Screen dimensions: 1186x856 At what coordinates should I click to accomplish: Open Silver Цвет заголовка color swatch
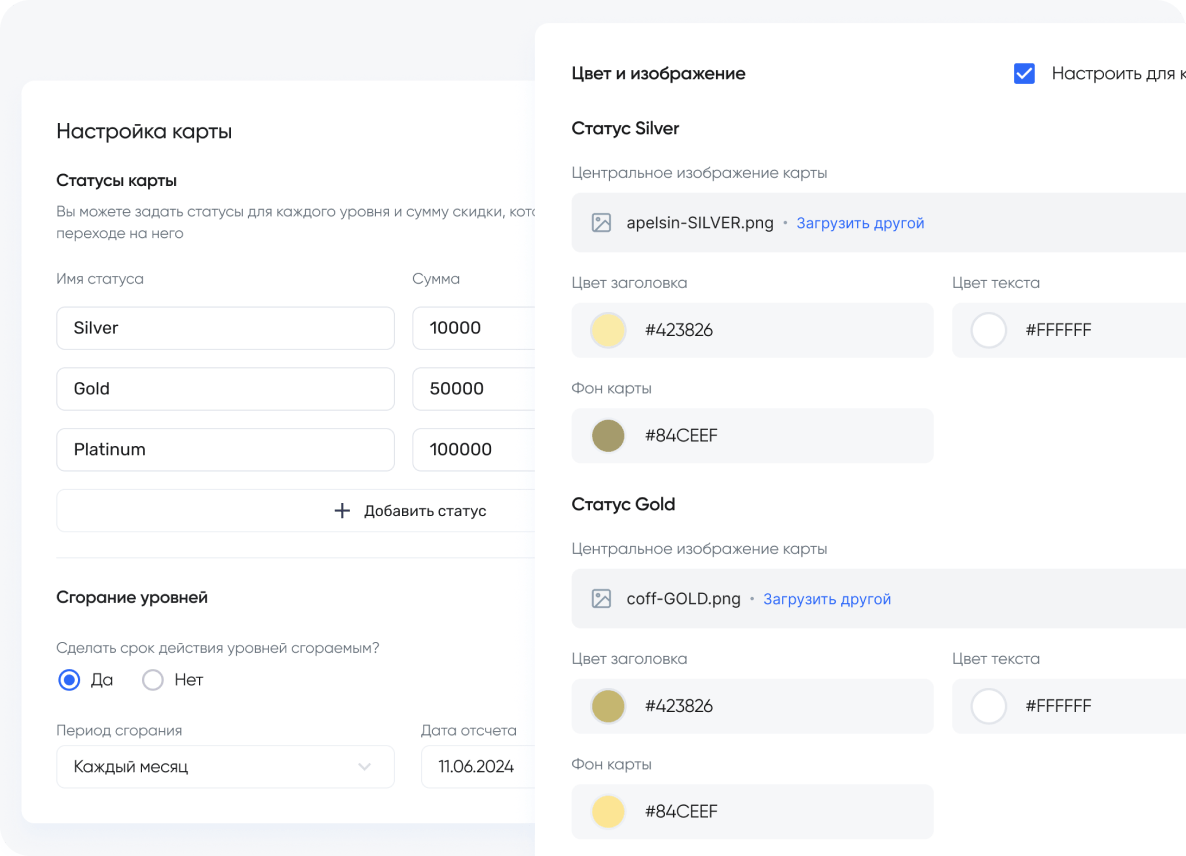(608, 330)
